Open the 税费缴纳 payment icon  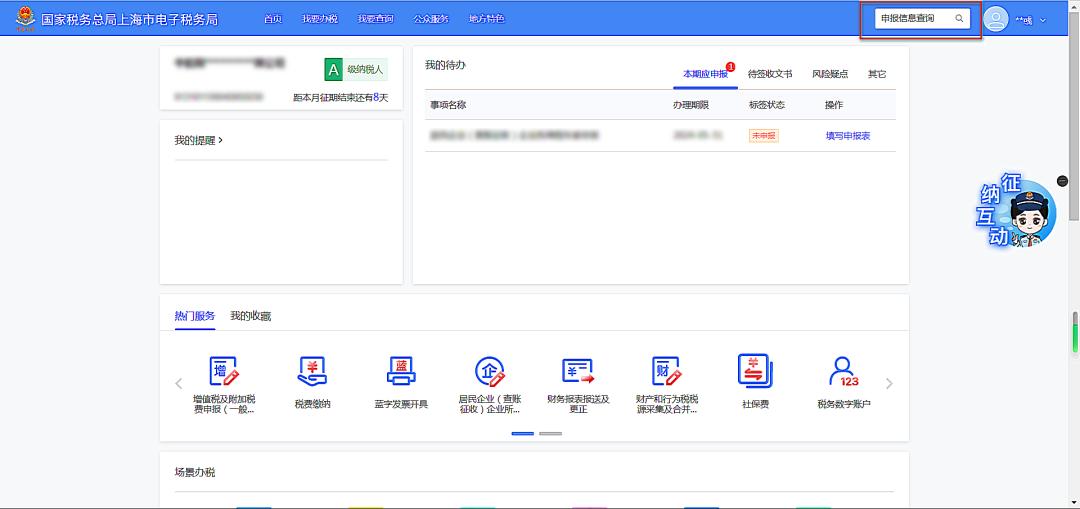pos(312,372)
